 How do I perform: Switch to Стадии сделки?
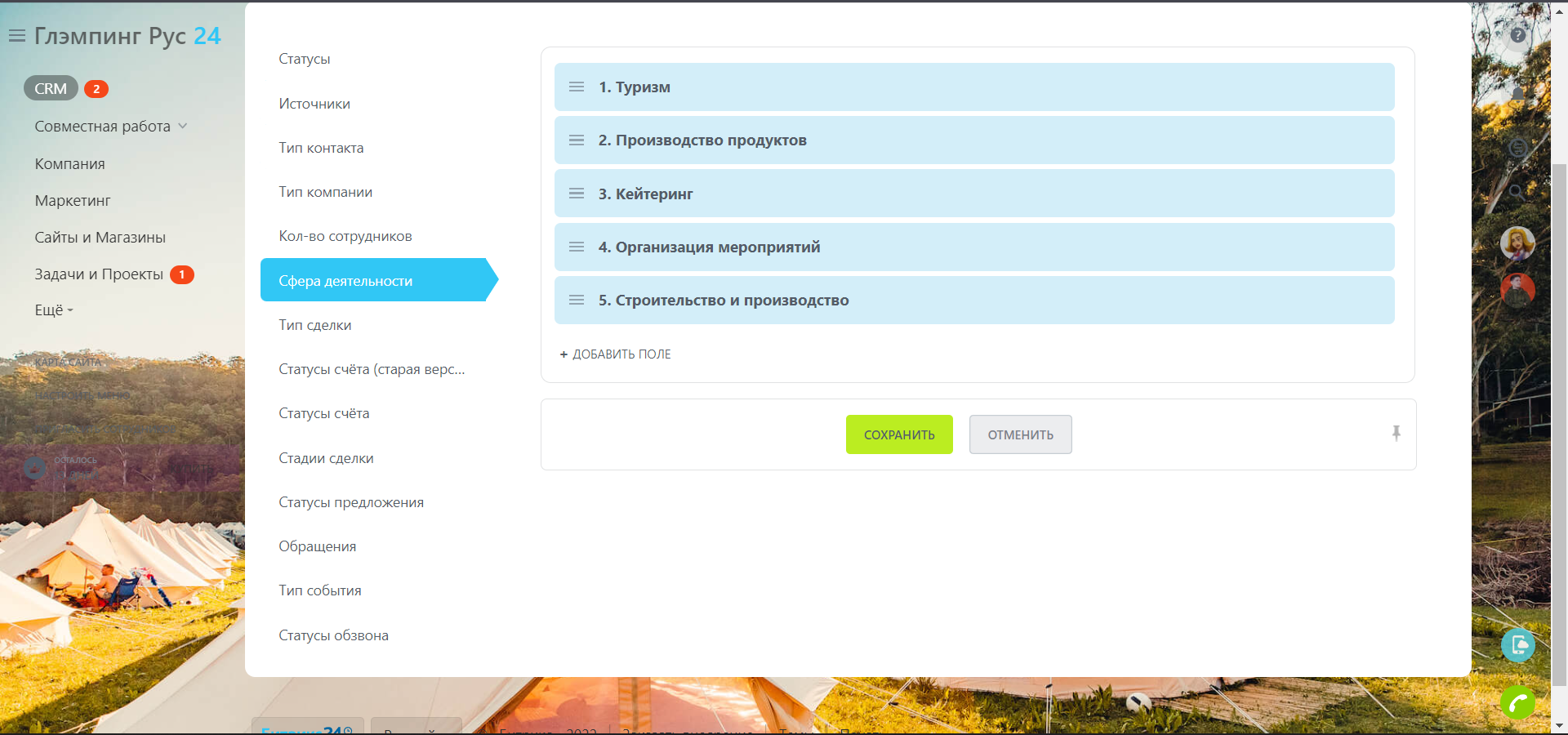pos(326,458)
